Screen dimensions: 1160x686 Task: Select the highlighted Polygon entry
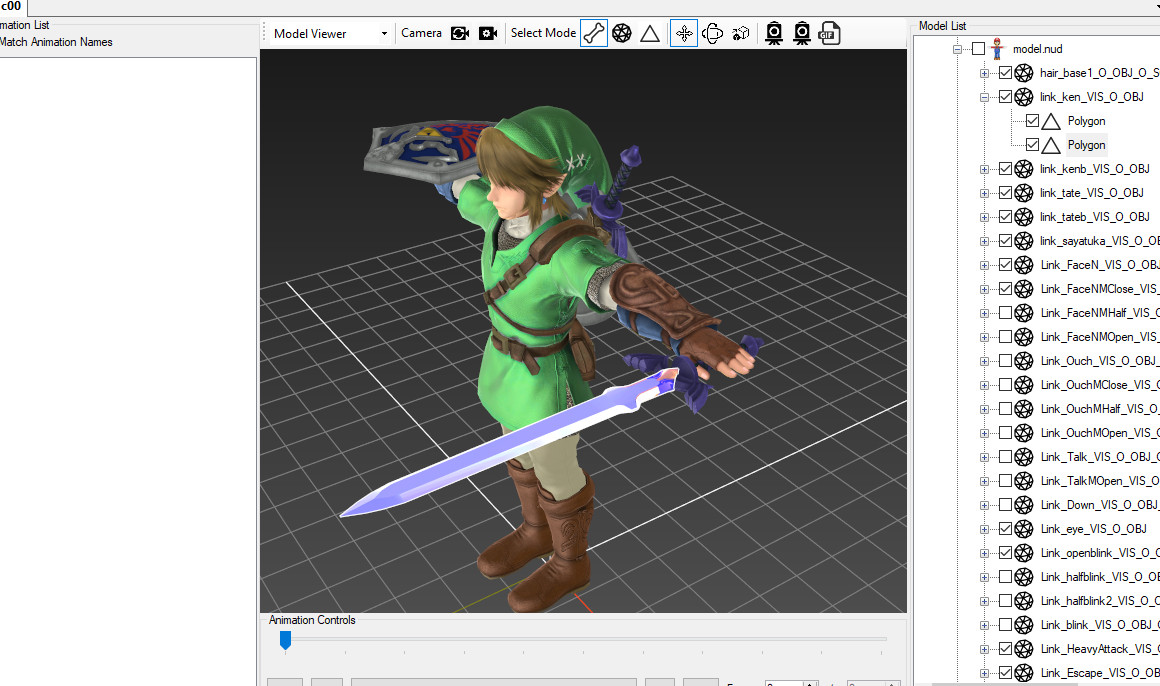[x=1086, y=144]
